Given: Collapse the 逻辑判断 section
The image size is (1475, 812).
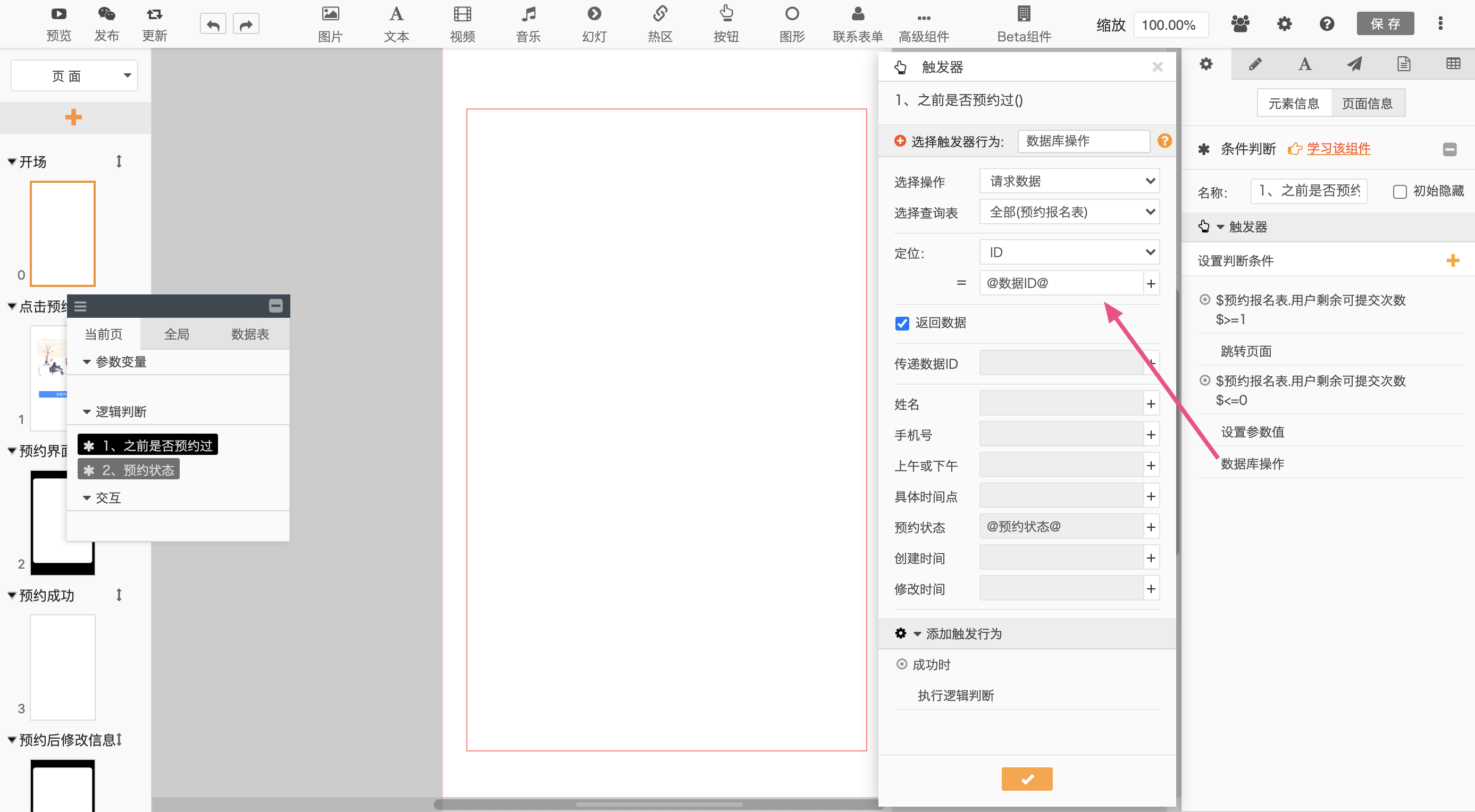Looking at the screenshot, I should point(87,411).
